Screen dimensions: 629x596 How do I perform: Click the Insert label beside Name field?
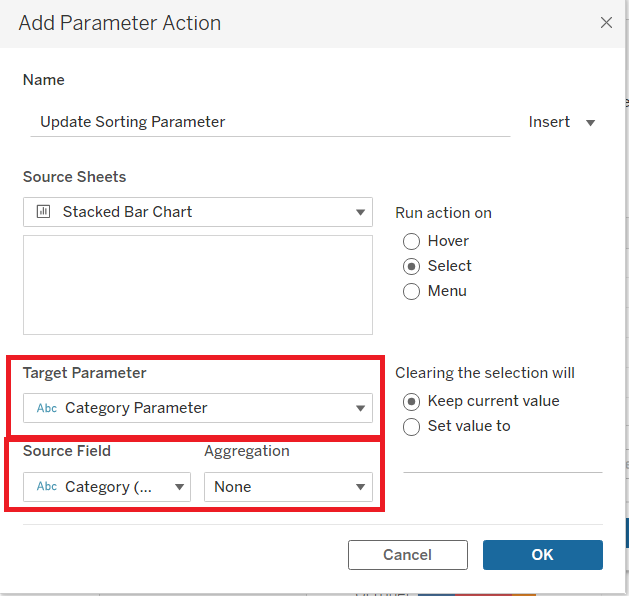[549, 122]
